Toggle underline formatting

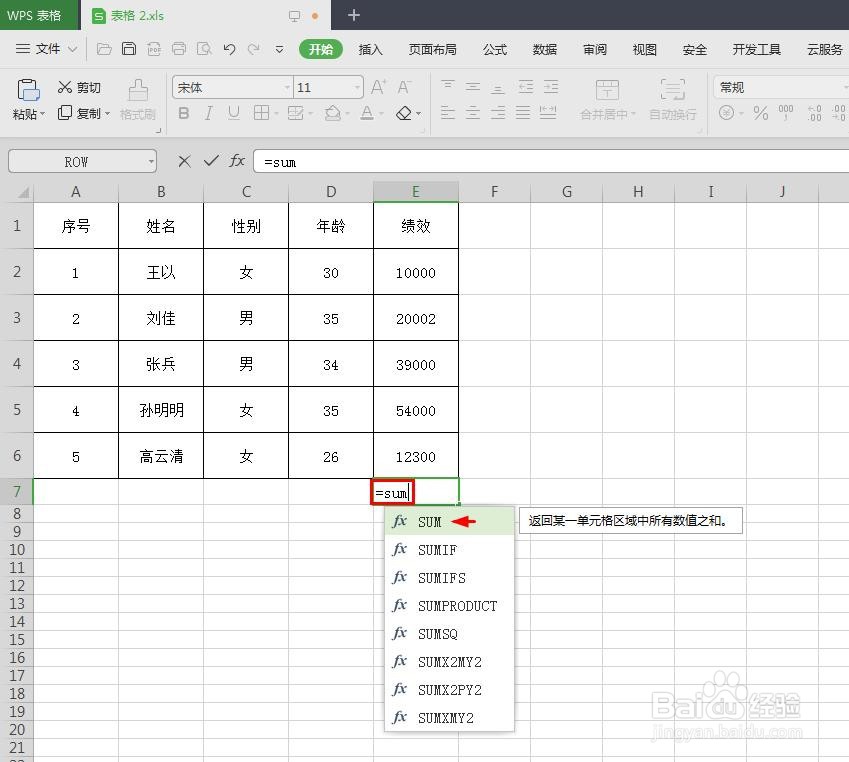click(x=236, y=112)
